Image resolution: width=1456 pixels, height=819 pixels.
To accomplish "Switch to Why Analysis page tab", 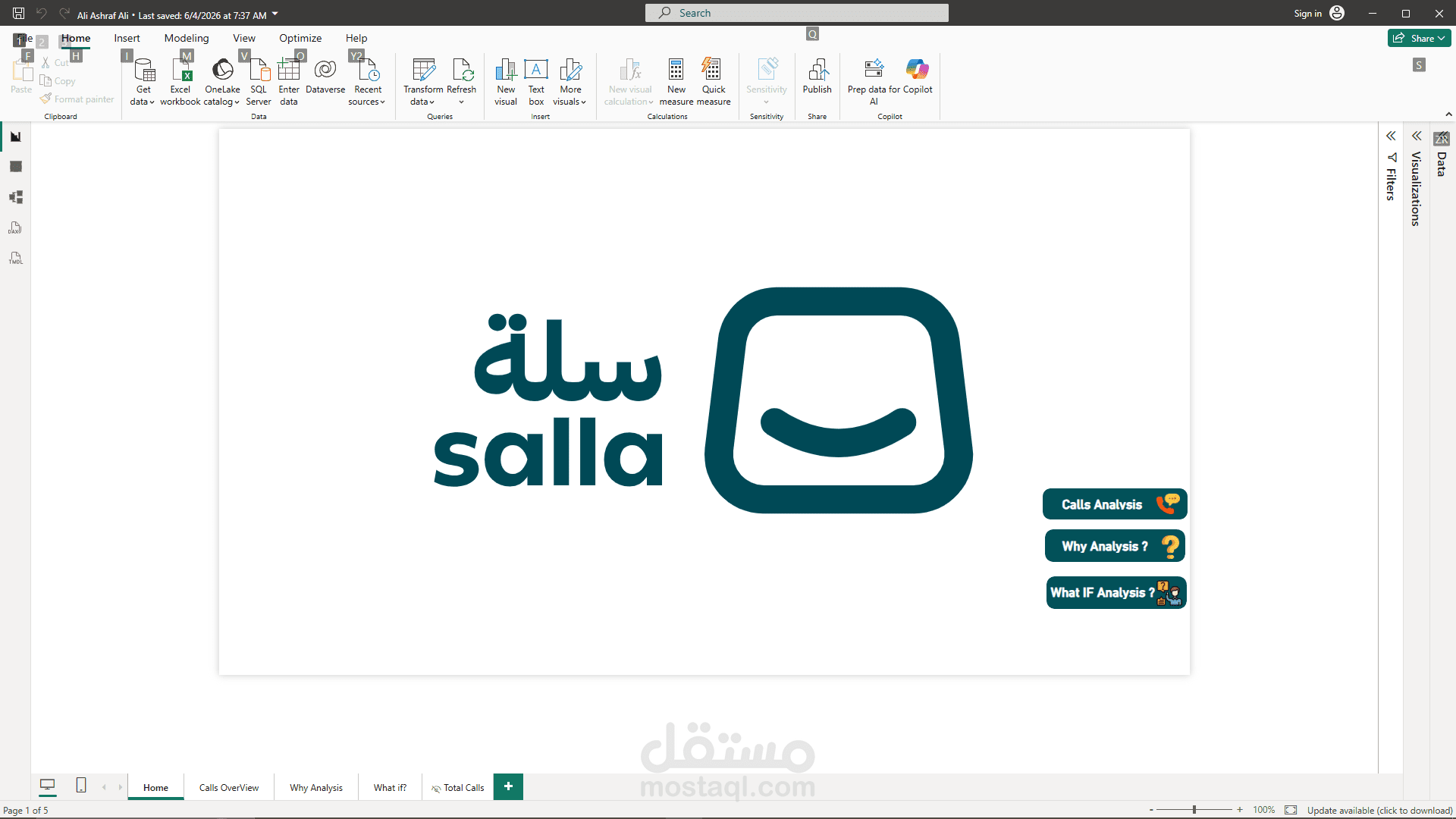I will (x=316, y=787).
